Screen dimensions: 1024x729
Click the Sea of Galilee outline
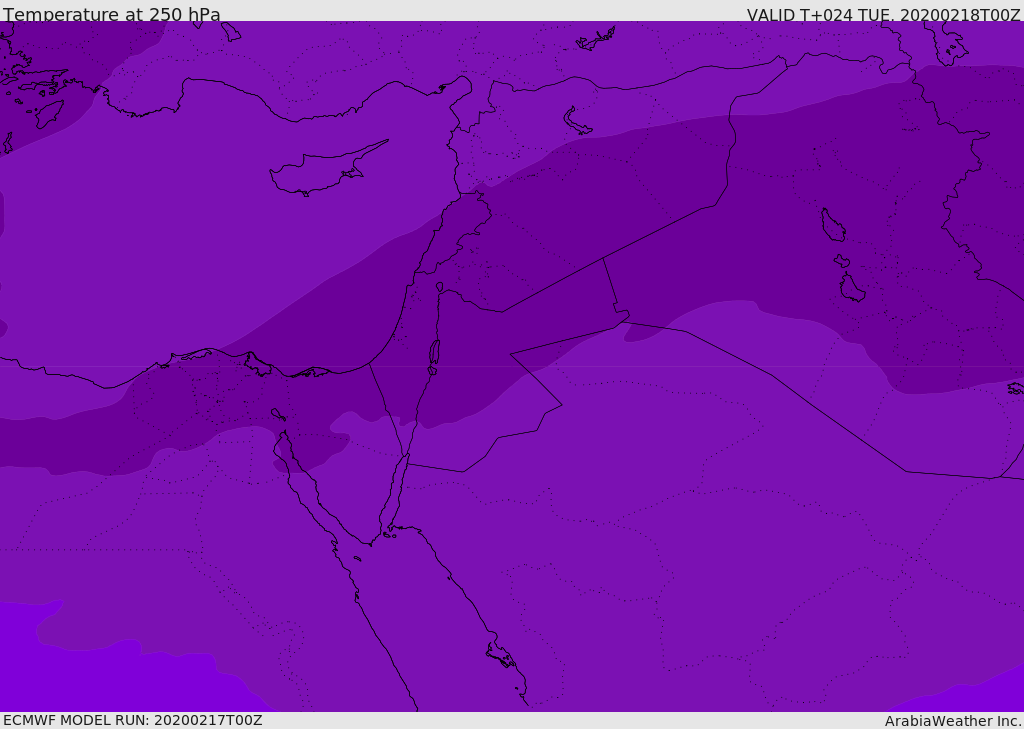(x=439, y=287)
